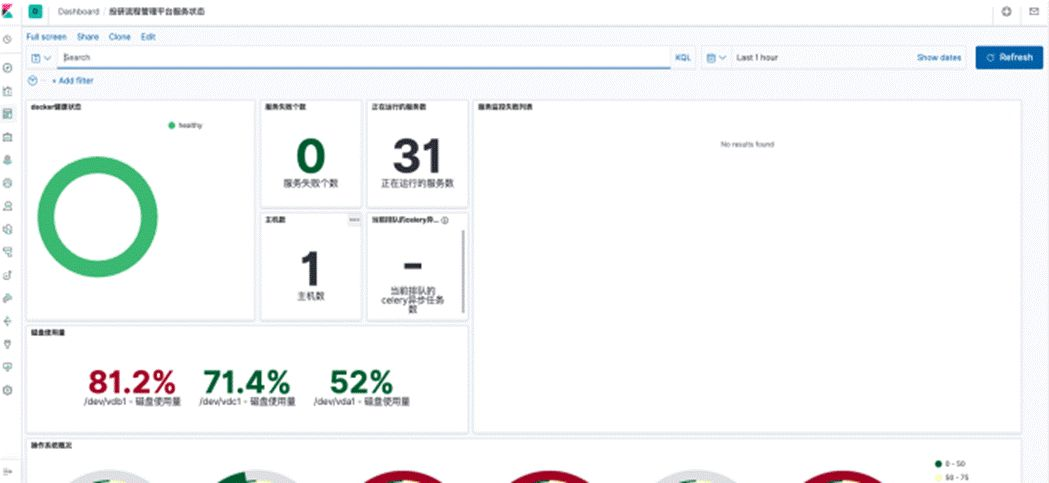This screenshot has width=1049, height=483.
Task: Open the Recently viewed clock icon
Action: tap(7, 40)
